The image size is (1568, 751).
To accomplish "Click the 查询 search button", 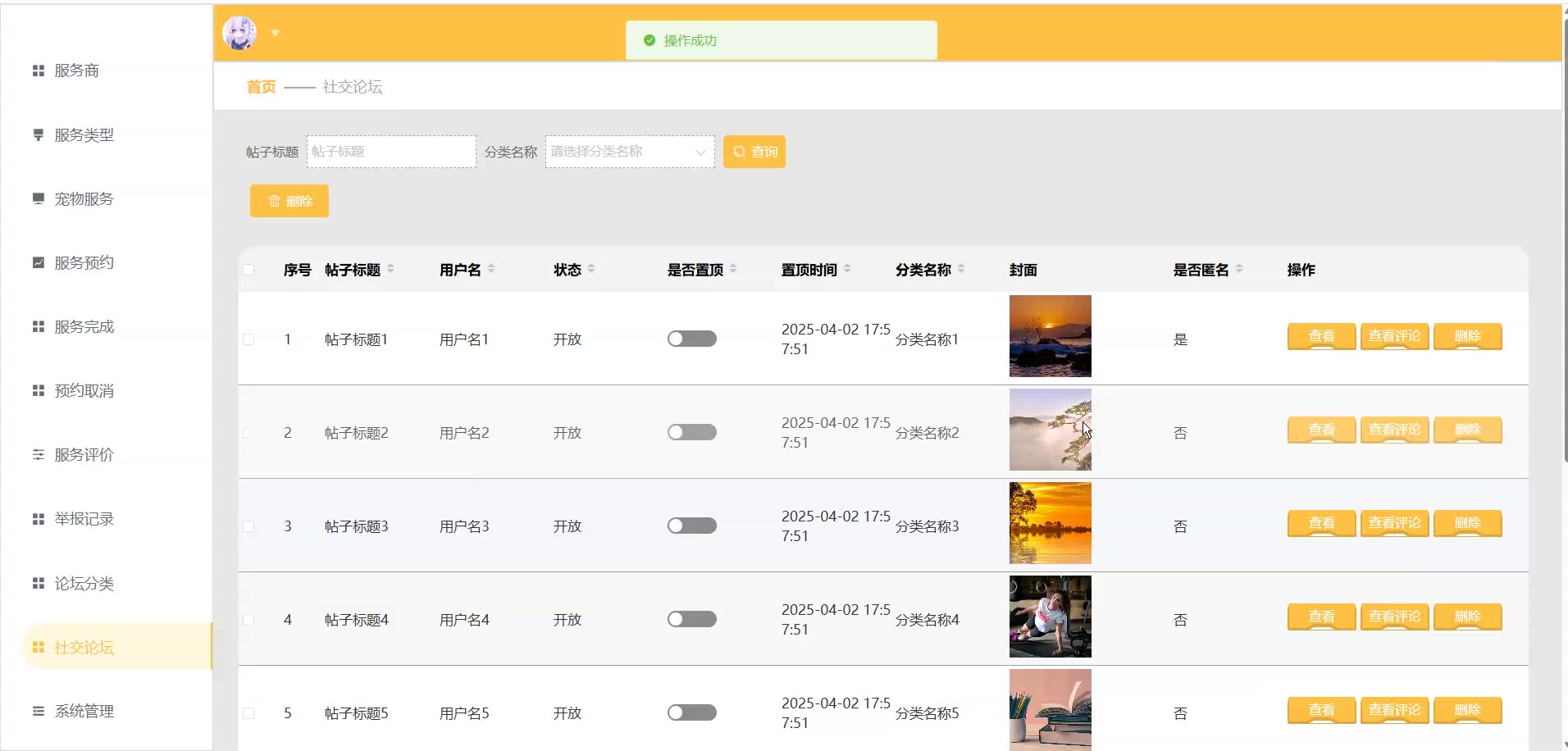I will [754, 152].
